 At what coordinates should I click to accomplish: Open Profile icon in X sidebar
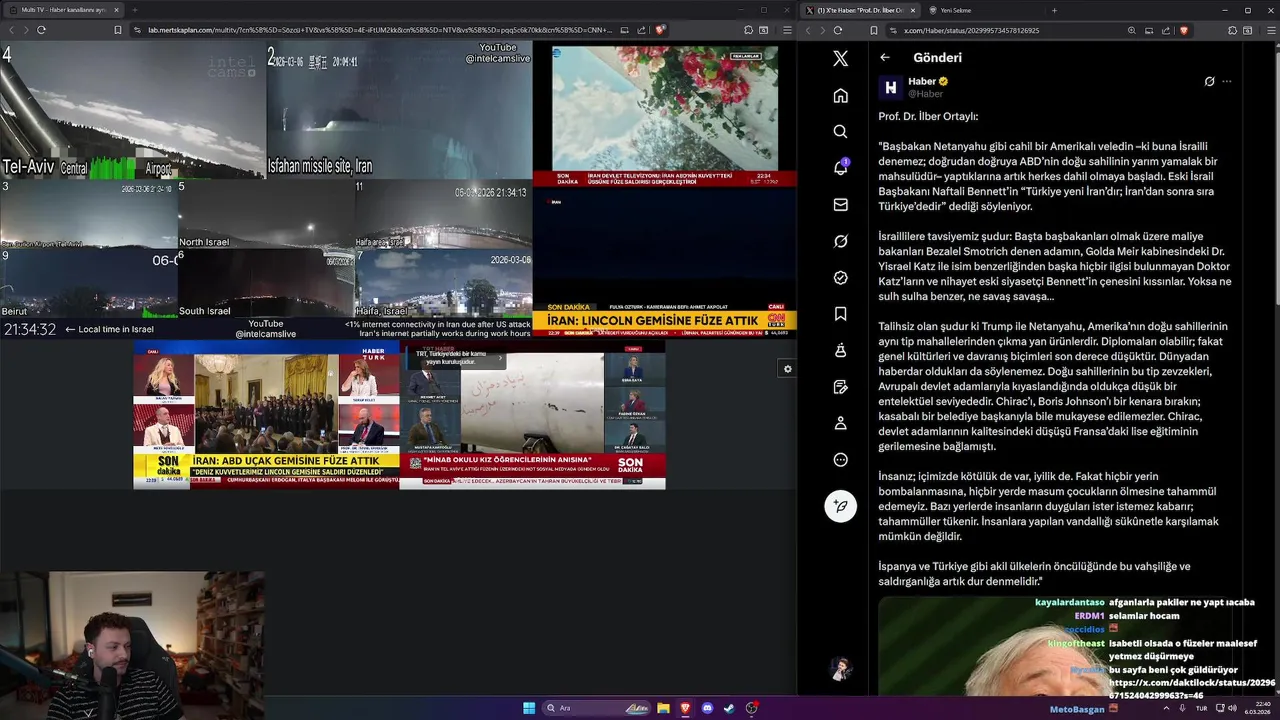point(840,423)
